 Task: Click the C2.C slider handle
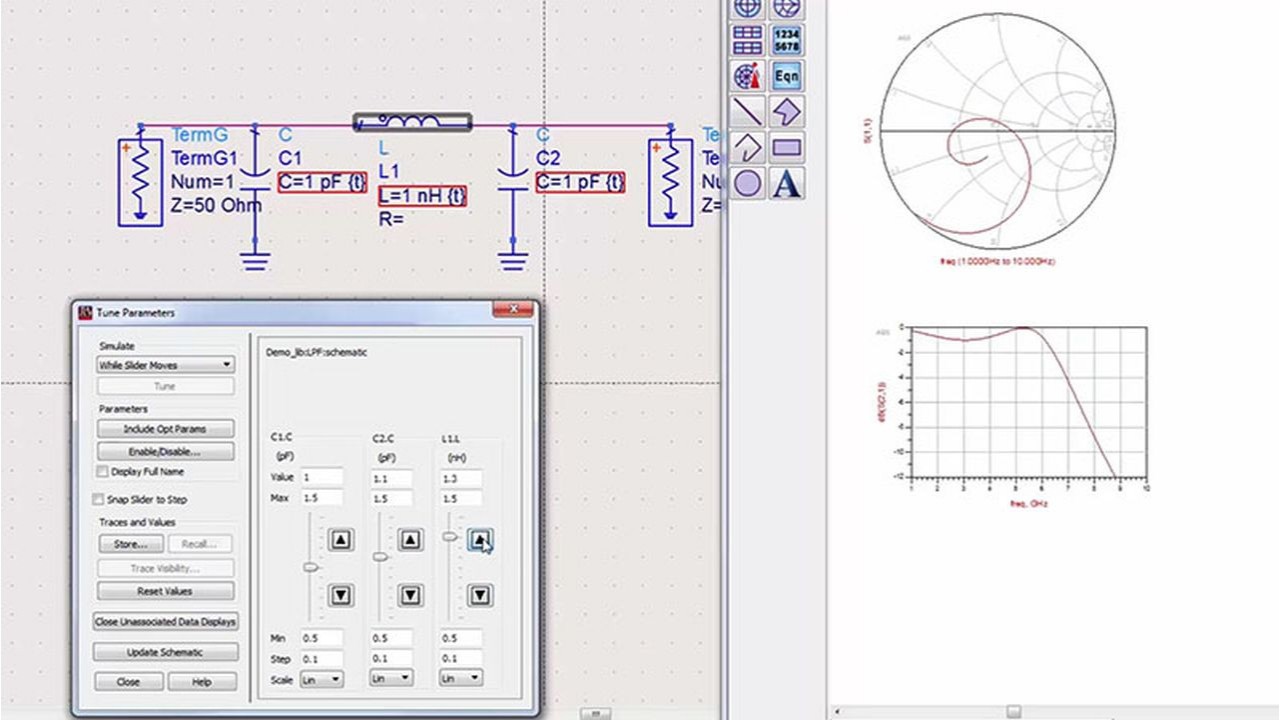tap(380, 557)
